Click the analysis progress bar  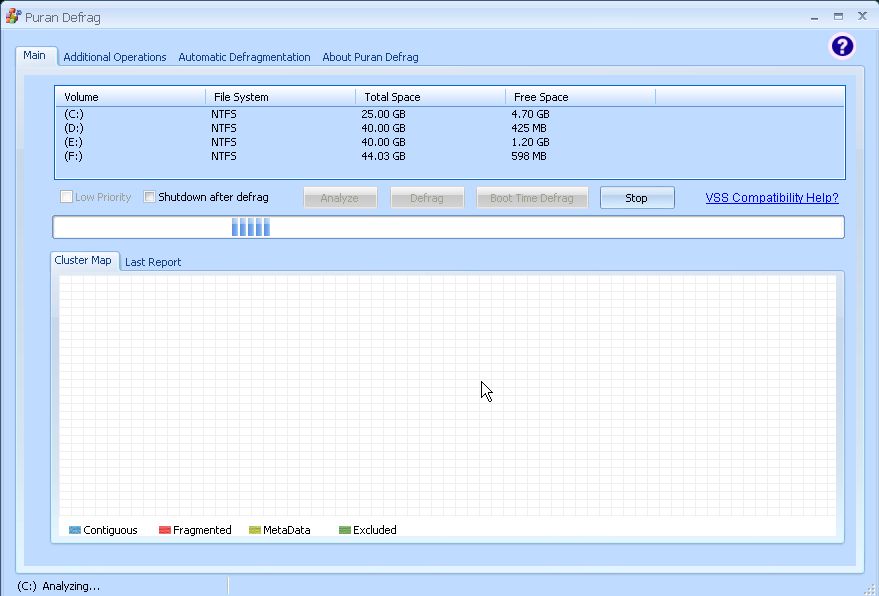[448, 227]
